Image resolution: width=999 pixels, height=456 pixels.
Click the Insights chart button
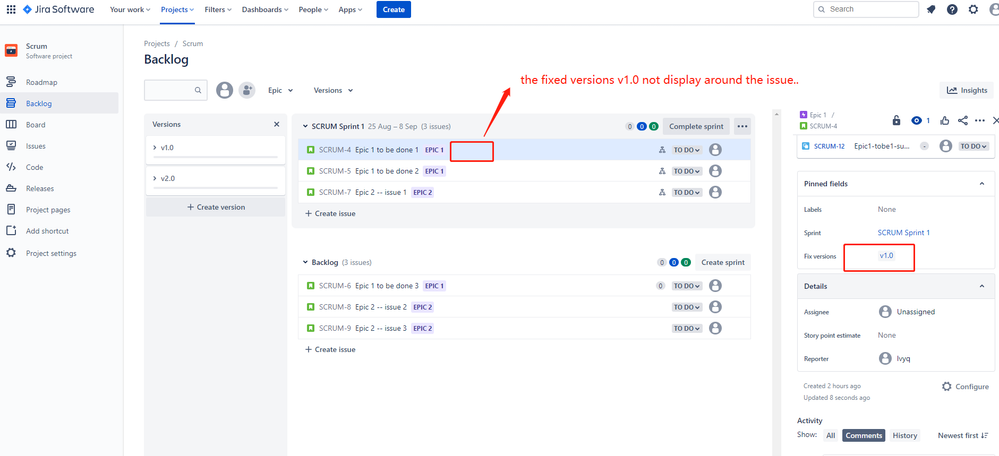coord(966,90)
